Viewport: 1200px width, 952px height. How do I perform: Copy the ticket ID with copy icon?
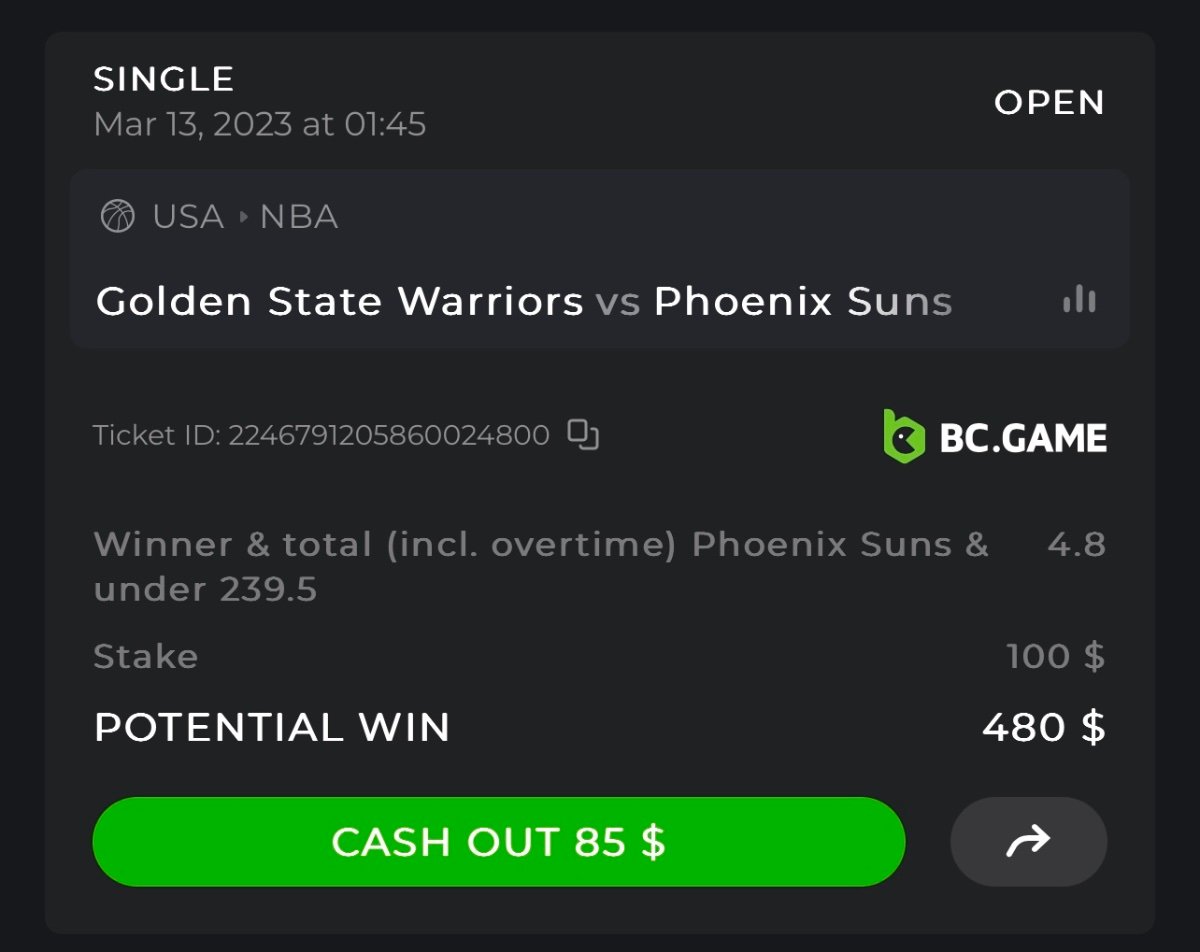click(583, 435)
